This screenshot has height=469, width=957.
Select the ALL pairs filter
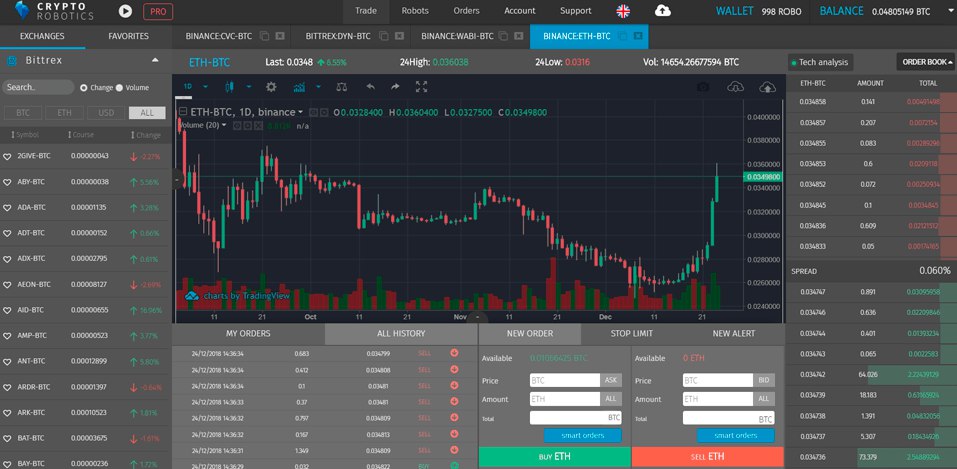pyautogui.click(x=147, y=113)
